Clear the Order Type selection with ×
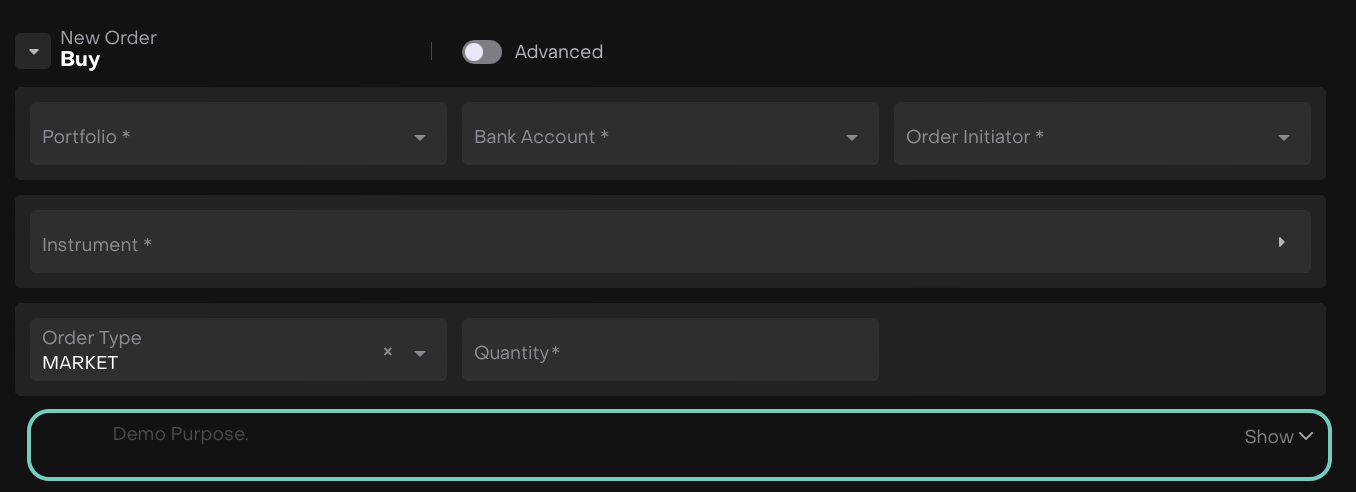 (388, 352)
